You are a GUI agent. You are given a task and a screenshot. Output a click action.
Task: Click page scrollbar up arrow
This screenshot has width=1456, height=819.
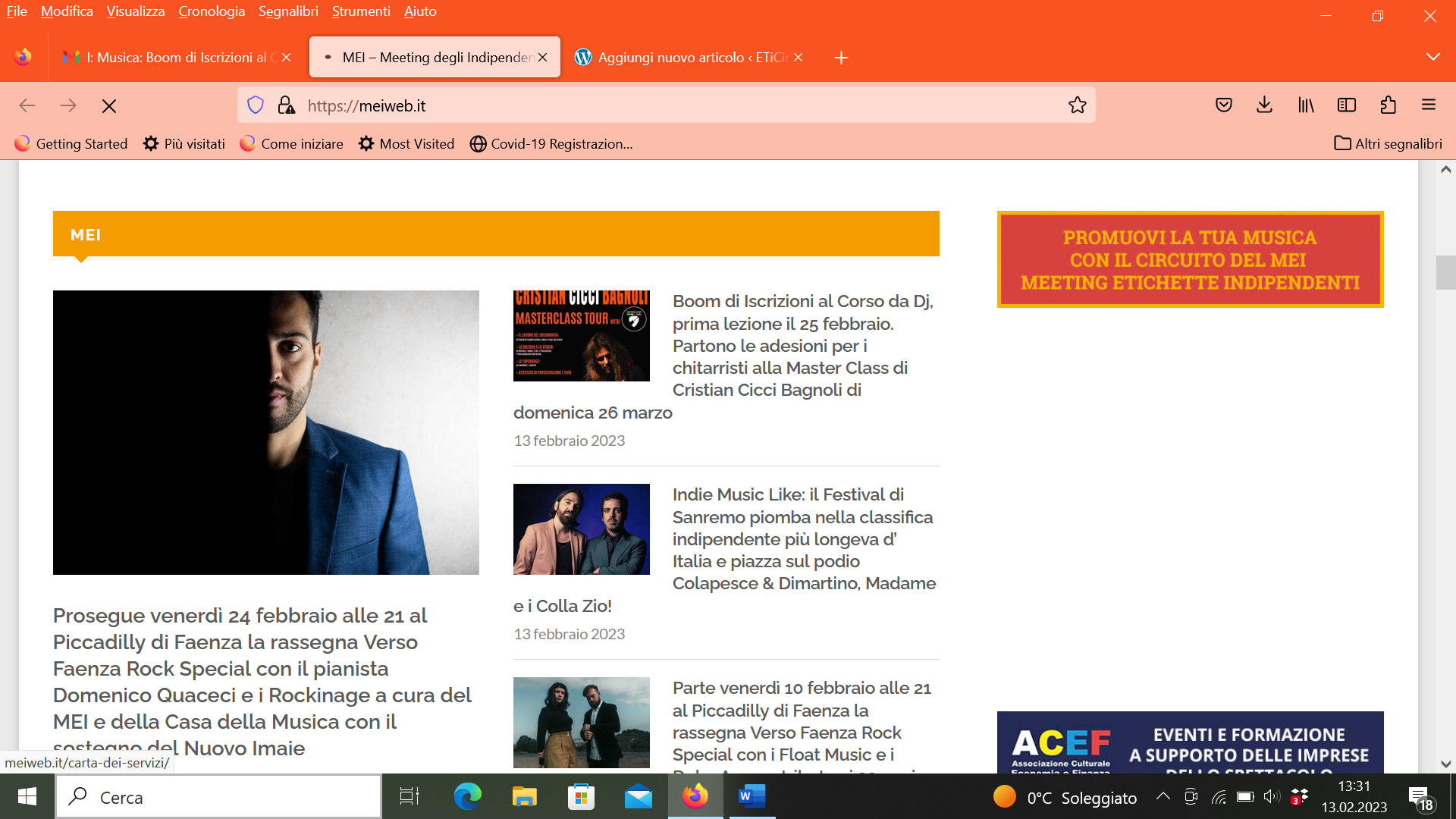tap(1445, 170)
